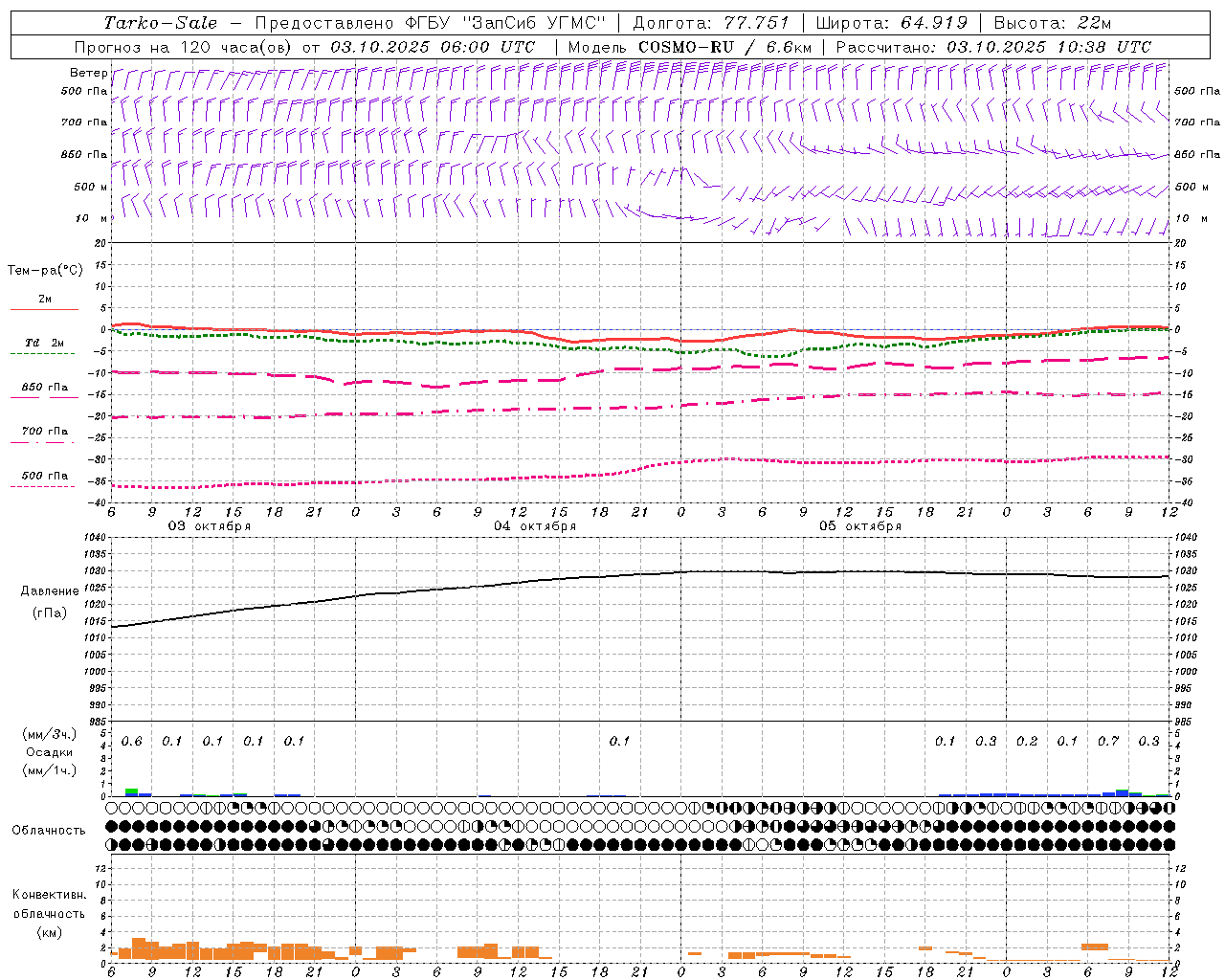1225x980 pixels.
Task: Click the 700 гПа temperature legend entry
Action: click(45, 432)
